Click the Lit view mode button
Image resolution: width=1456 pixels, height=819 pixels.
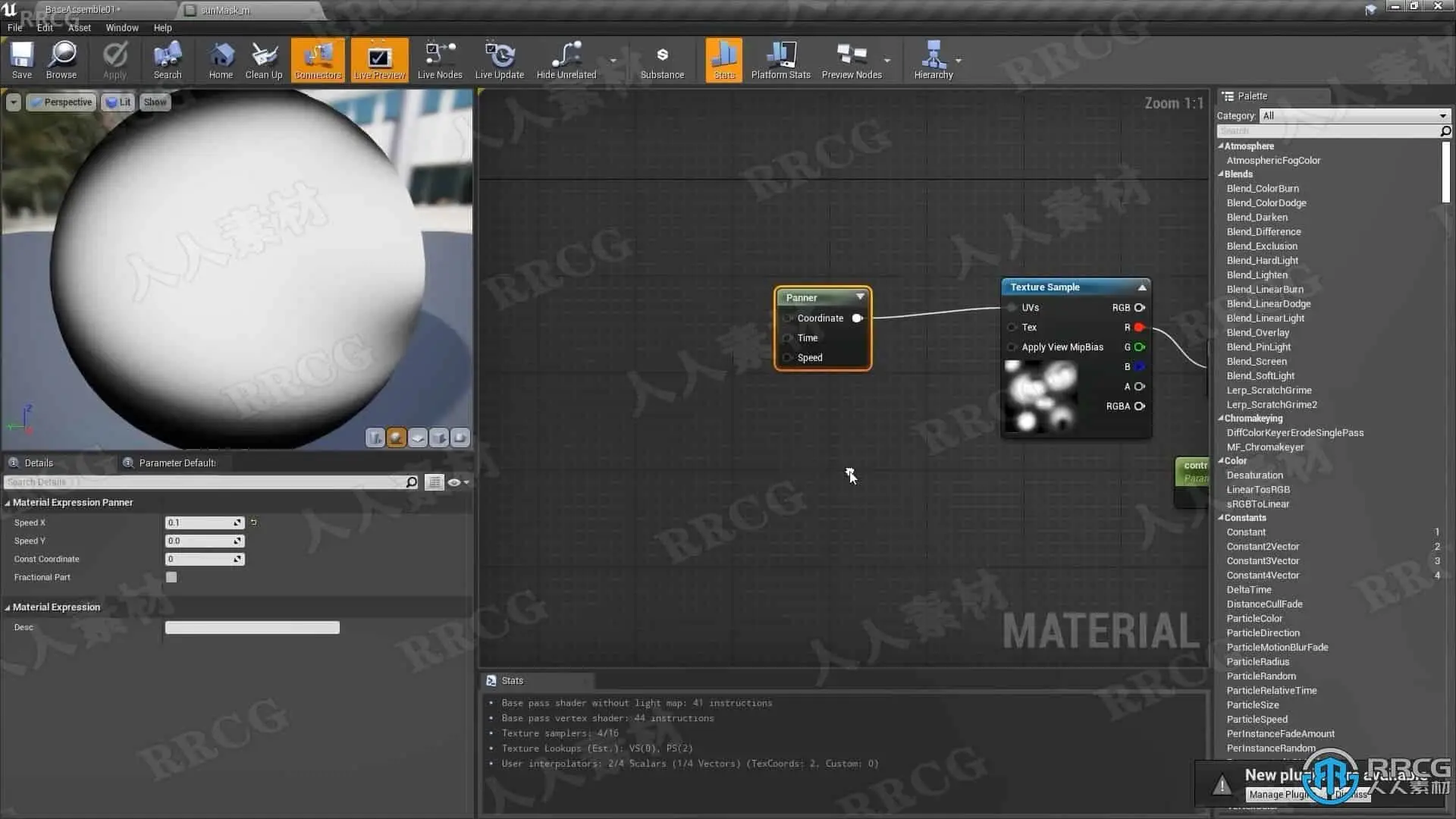(119, 102)
